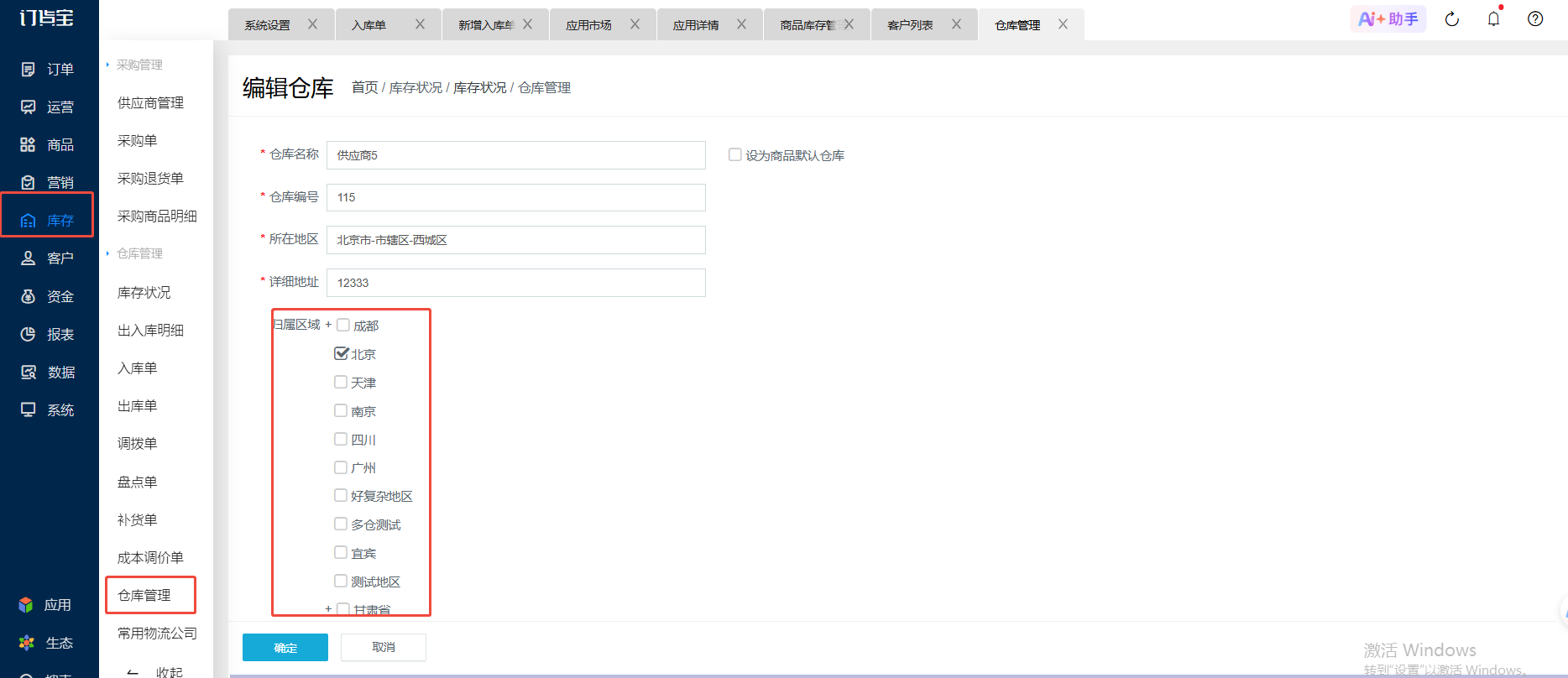Close the 入库单 tab
The width and height of the screenshot is (1568, 678).
(x=420, y=24)
